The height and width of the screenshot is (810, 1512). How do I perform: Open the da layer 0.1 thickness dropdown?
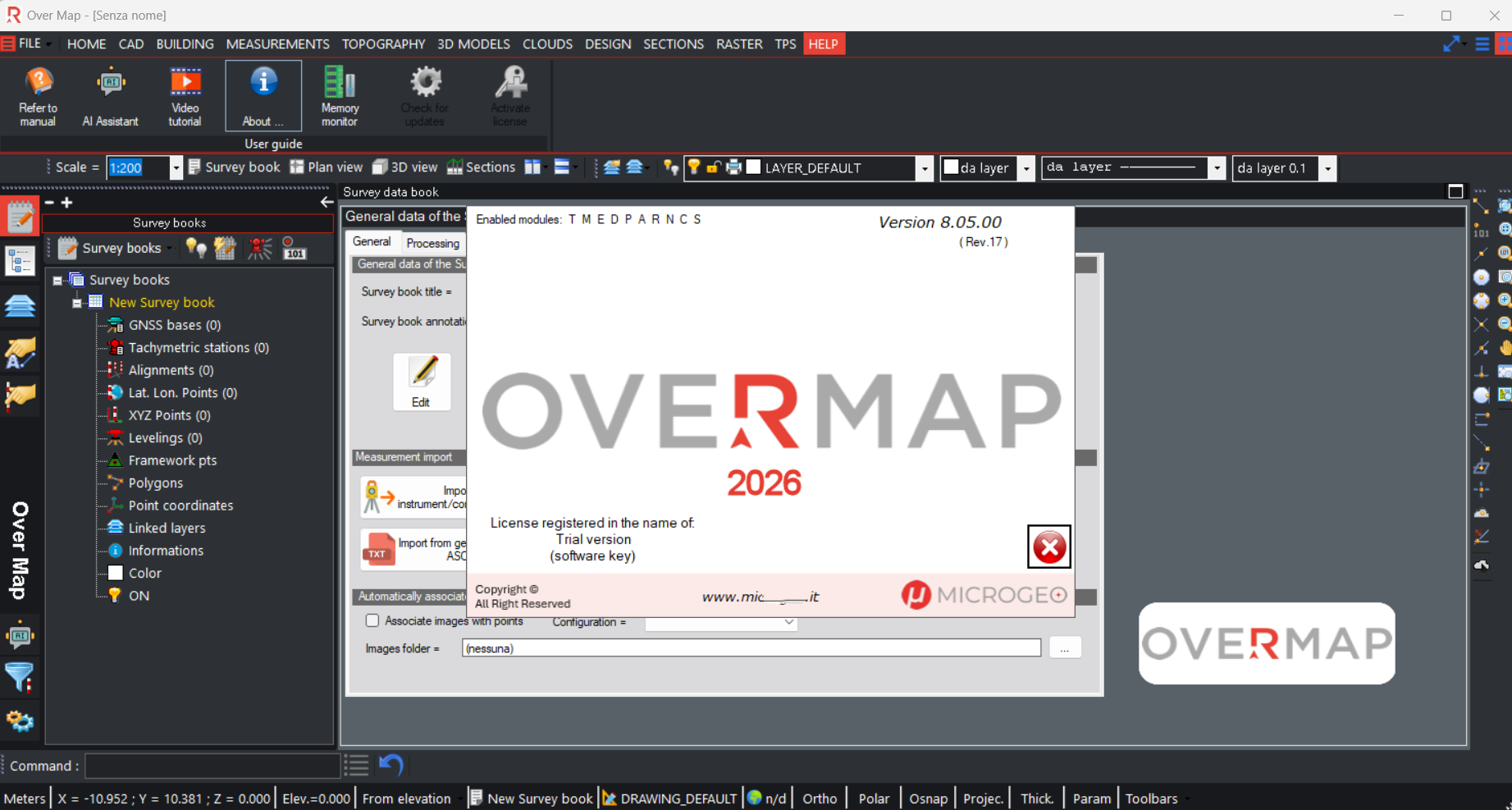pos(1328,167)
